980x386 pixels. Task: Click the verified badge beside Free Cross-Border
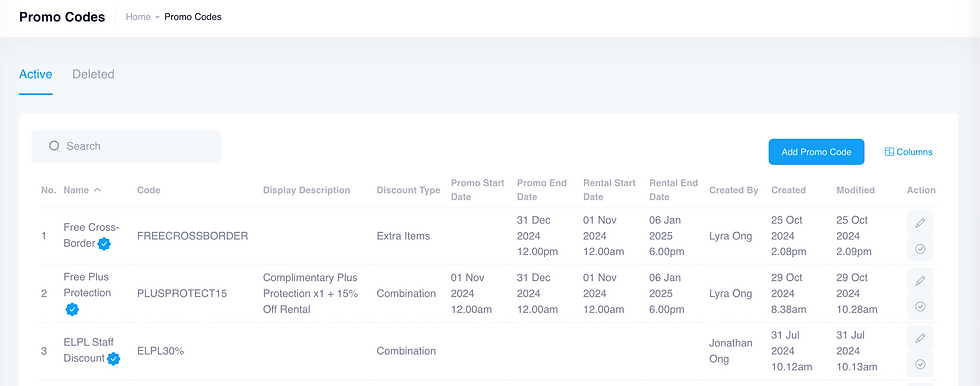104,244
